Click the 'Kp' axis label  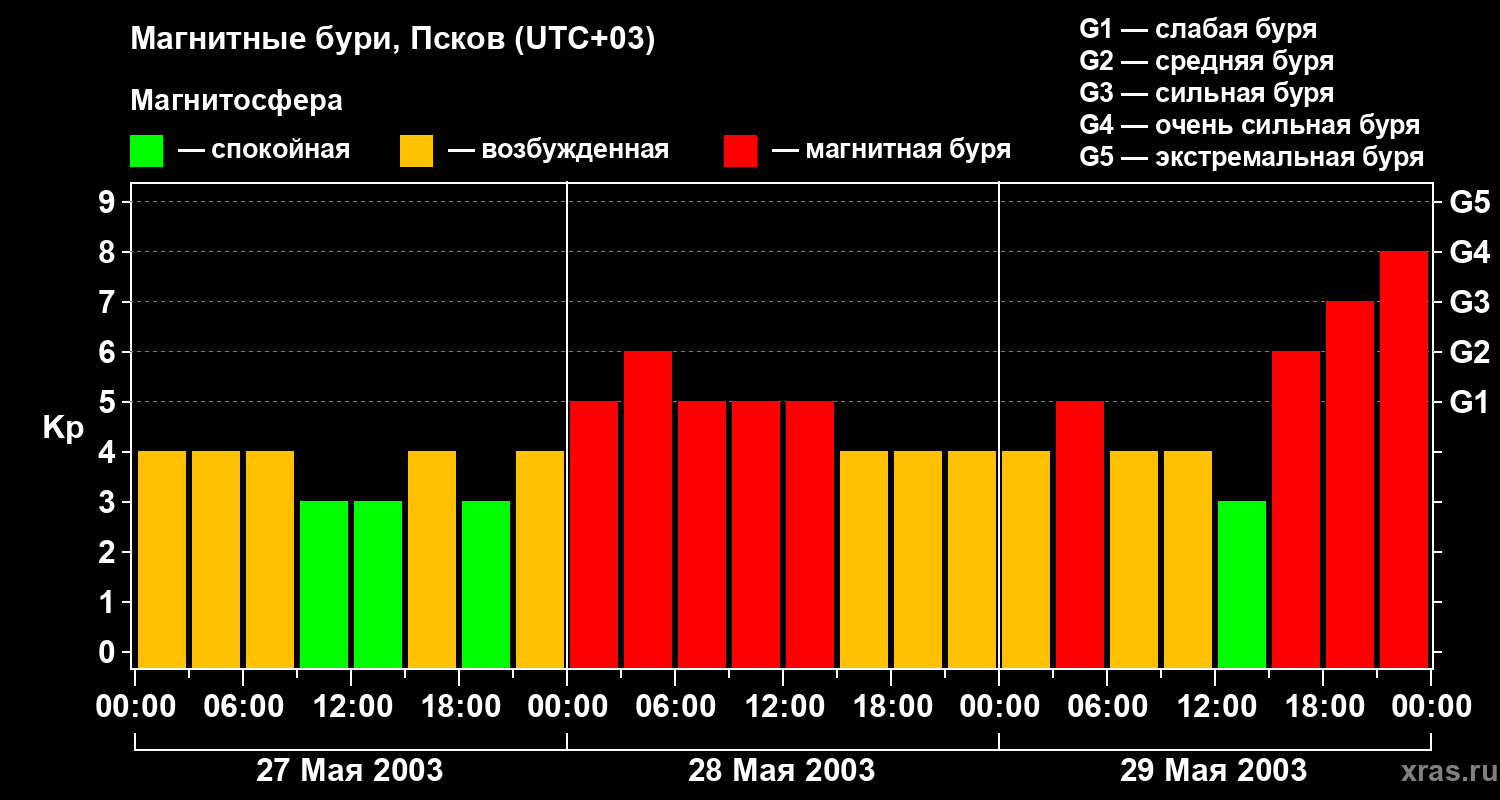tap(63, 427)
